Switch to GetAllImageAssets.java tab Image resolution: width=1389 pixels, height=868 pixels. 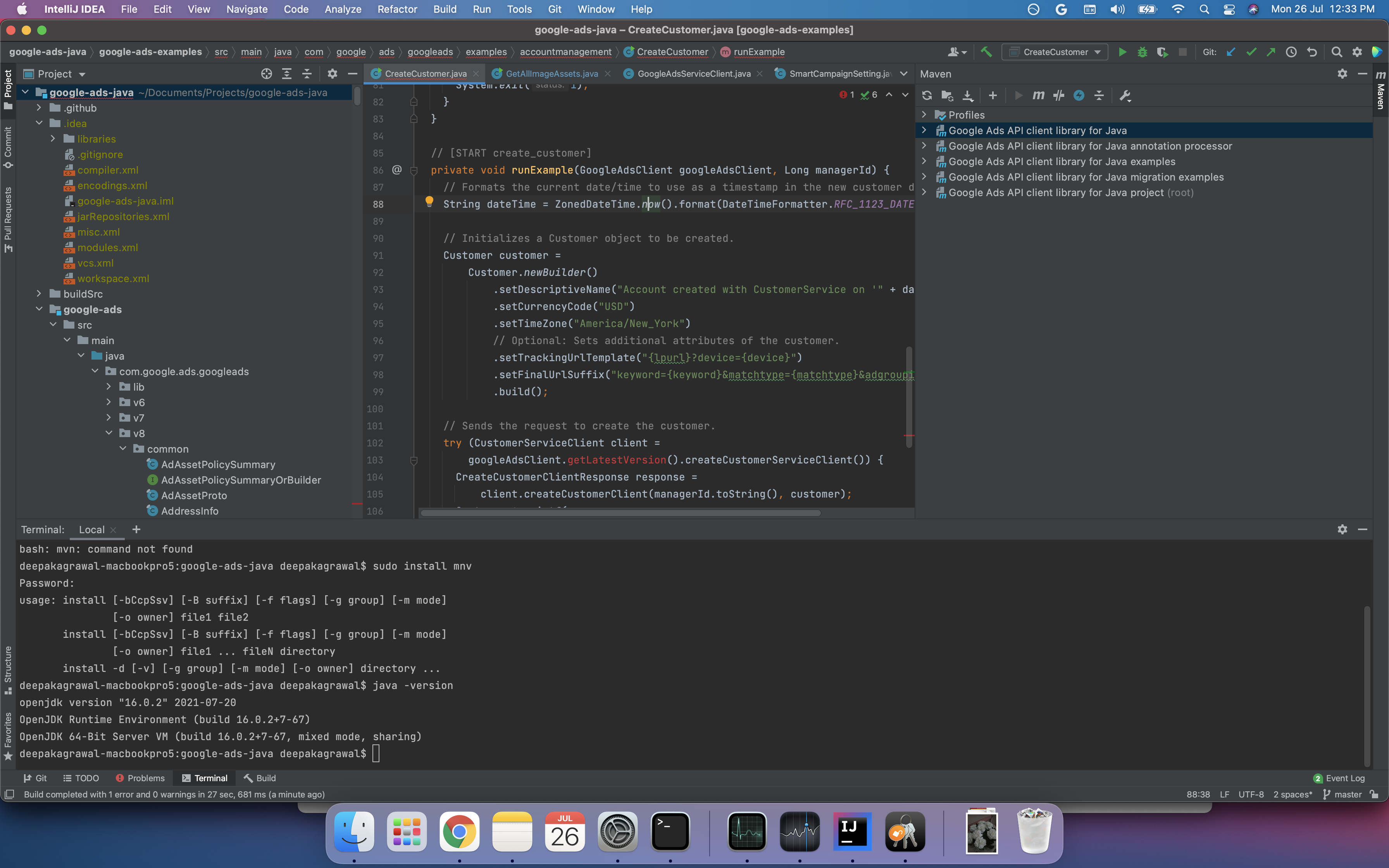coord(551,74)
